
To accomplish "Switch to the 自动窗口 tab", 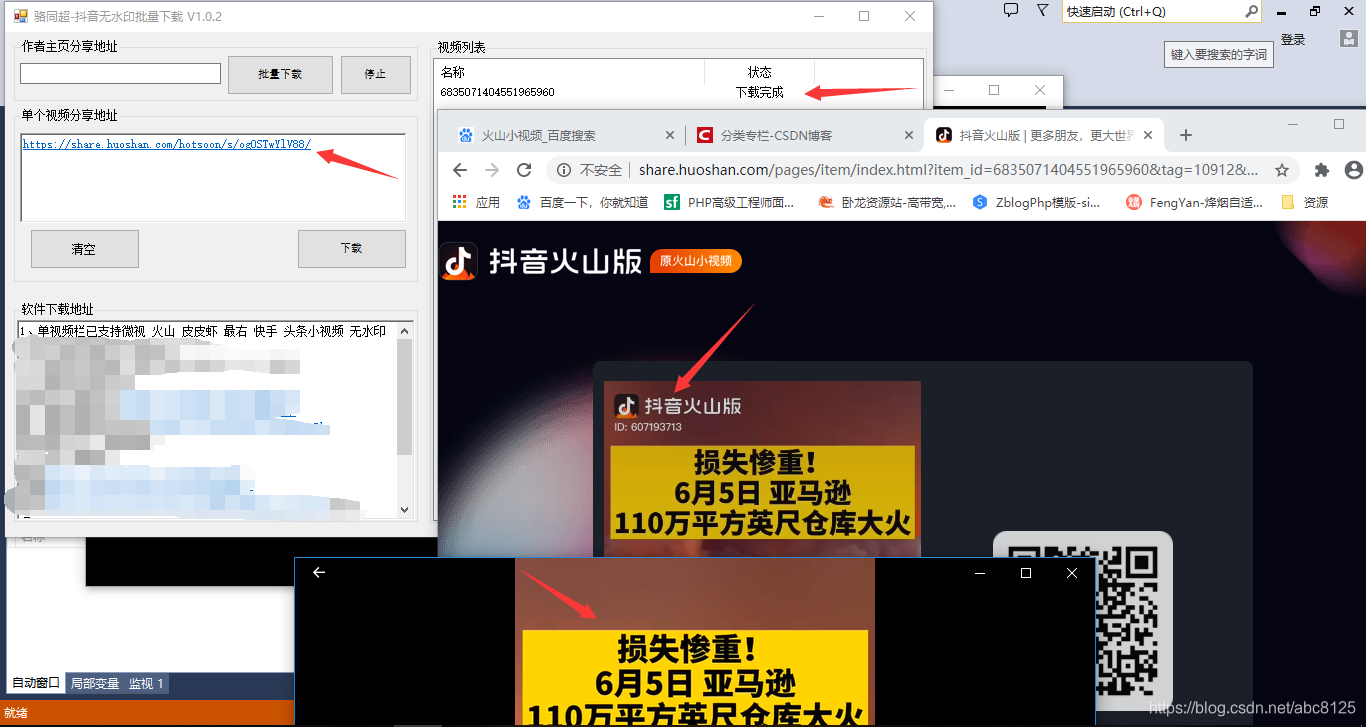I will (36, 684).
